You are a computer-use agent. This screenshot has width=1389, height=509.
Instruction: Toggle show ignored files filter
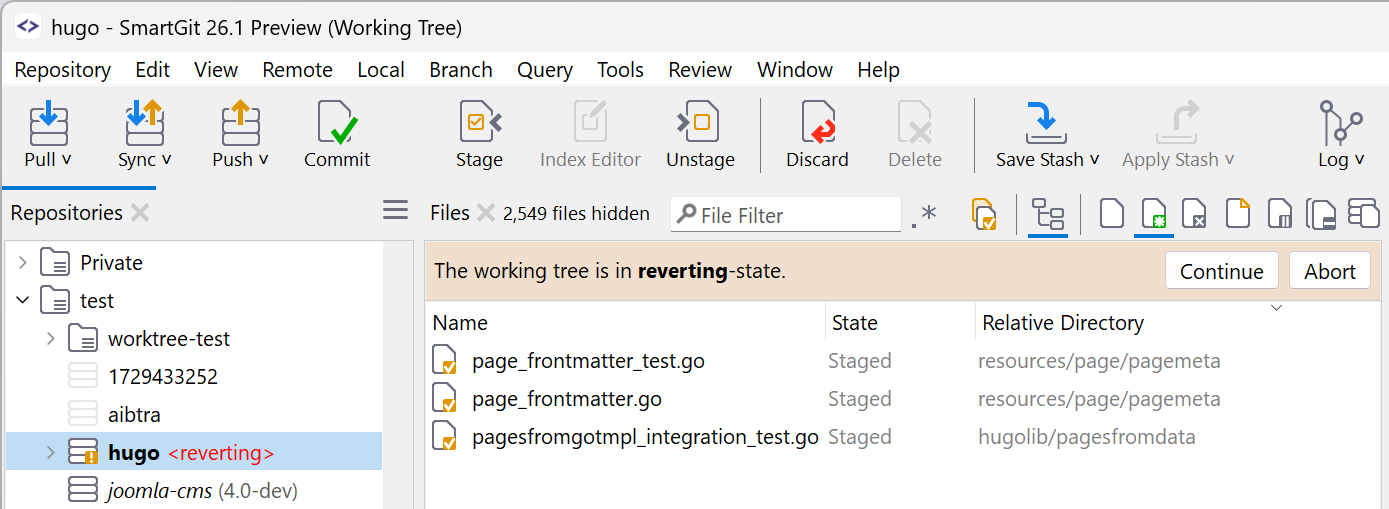pyautogui.click(x=1195, y=214)
